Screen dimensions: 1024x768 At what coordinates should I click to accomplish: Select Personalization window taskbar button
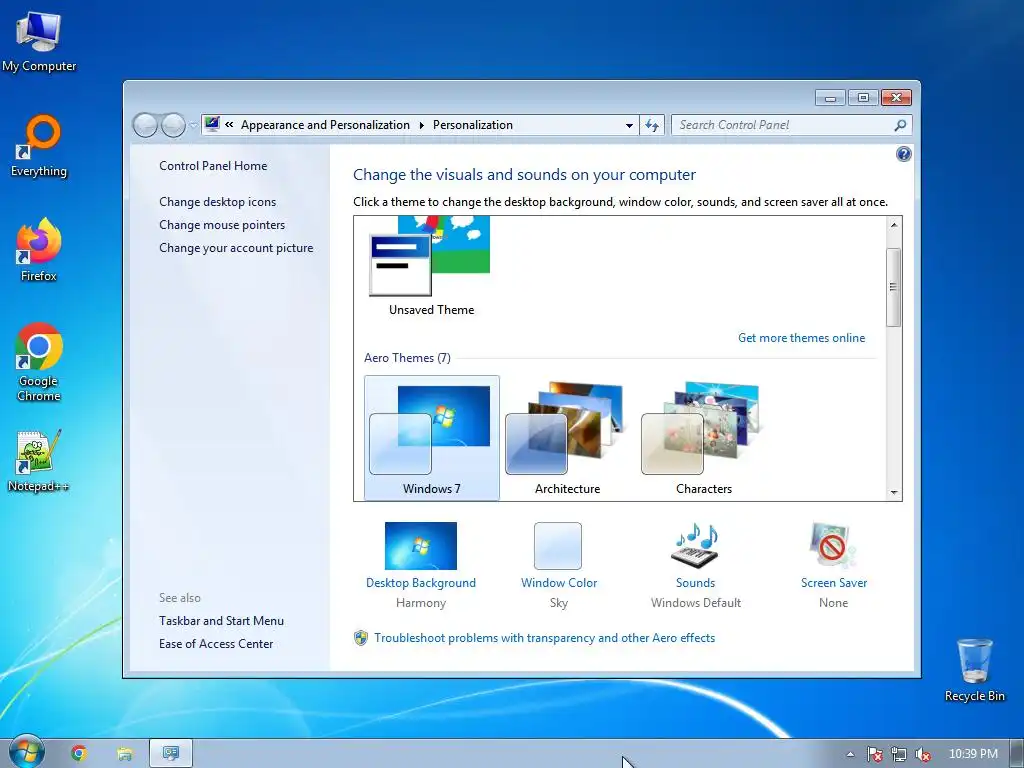tap(171, 754)
